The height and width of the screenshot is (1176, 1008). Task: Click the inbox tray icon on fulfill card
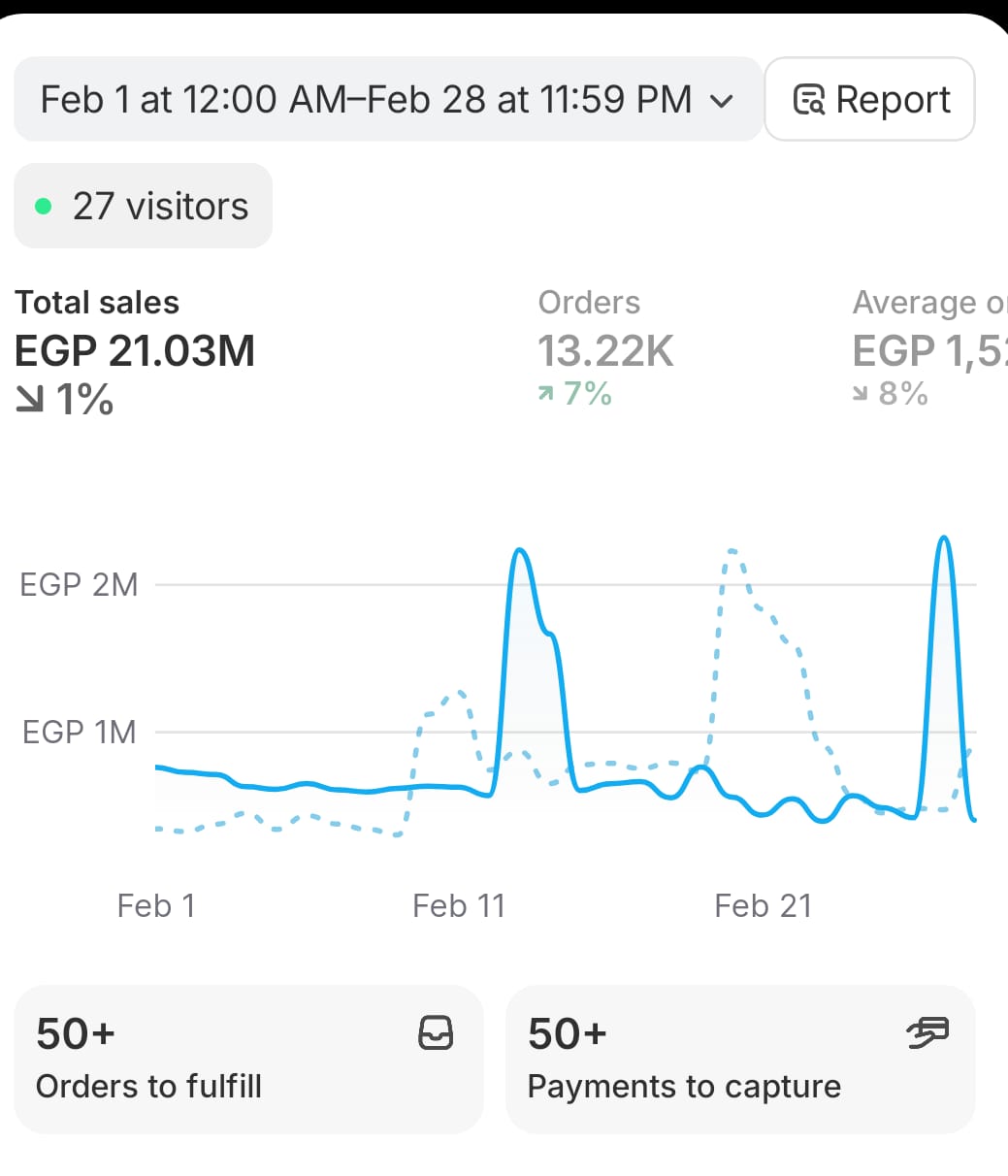click(436, 1033)
